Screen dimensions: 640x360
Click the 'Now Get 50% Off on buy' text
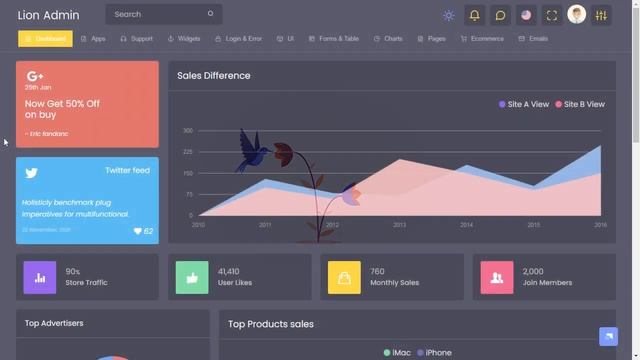[62, 109]
